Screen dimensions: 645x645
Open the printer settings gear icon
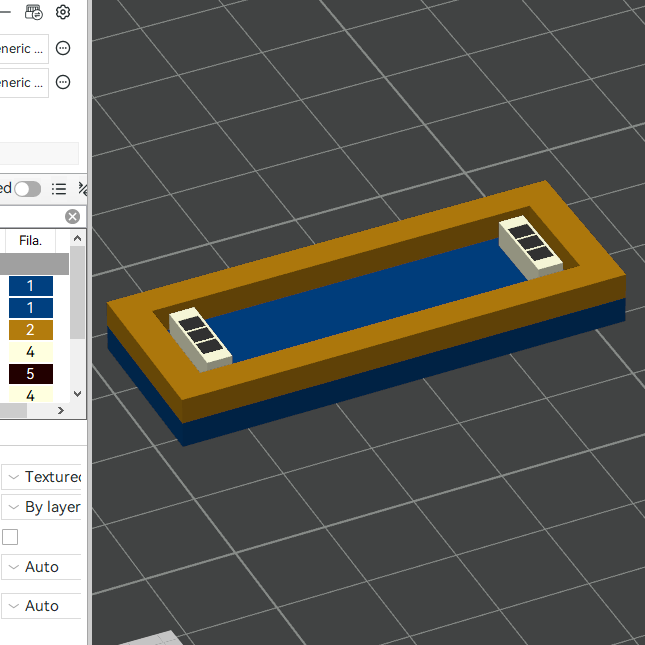coord(63,12)
